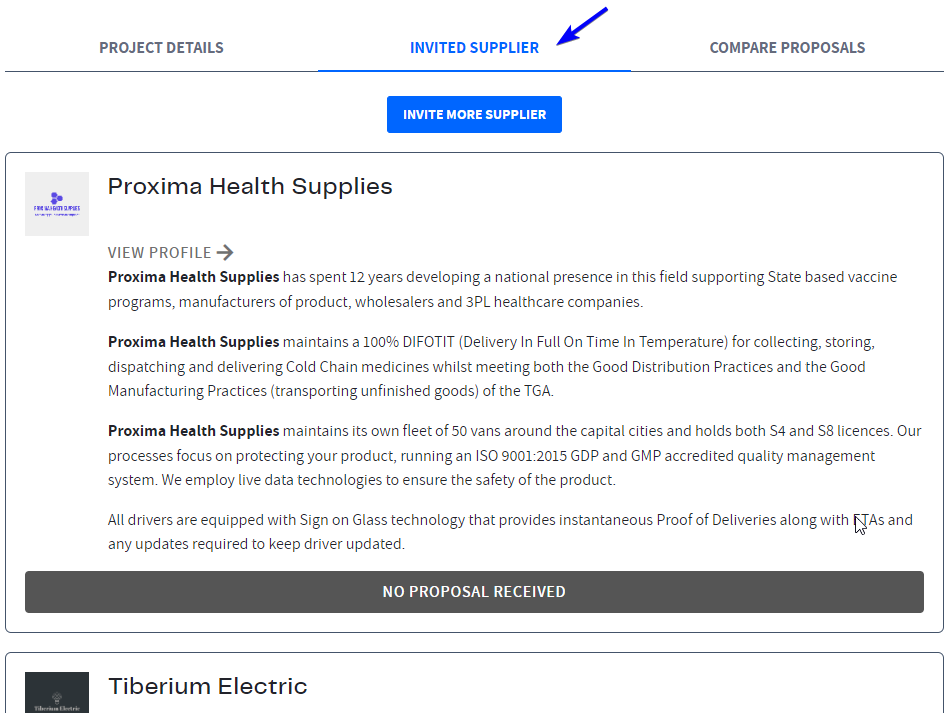This screenshot has width=950, height=713.
Task: Switch to the Project Details tab
Action: tap(161, 48)
